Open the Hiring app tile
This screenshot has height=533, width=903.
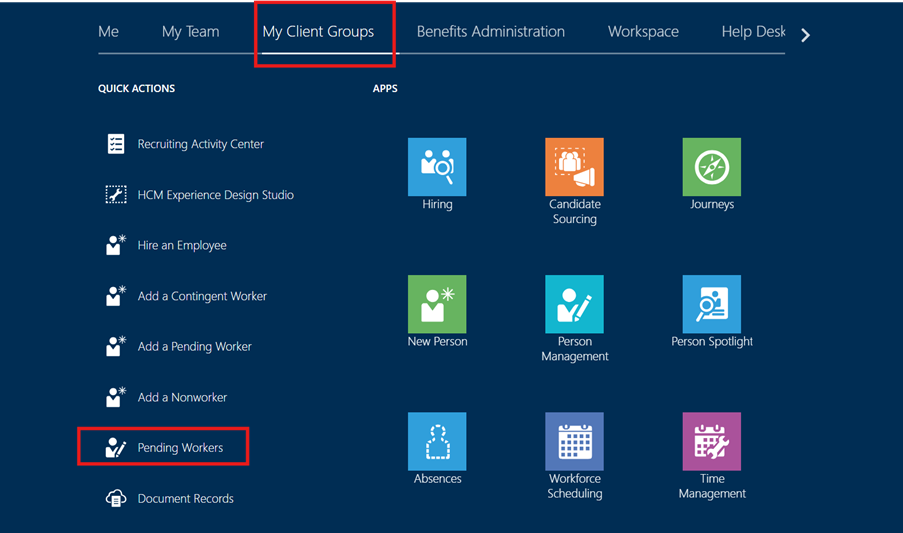click(x=437, y=167)
